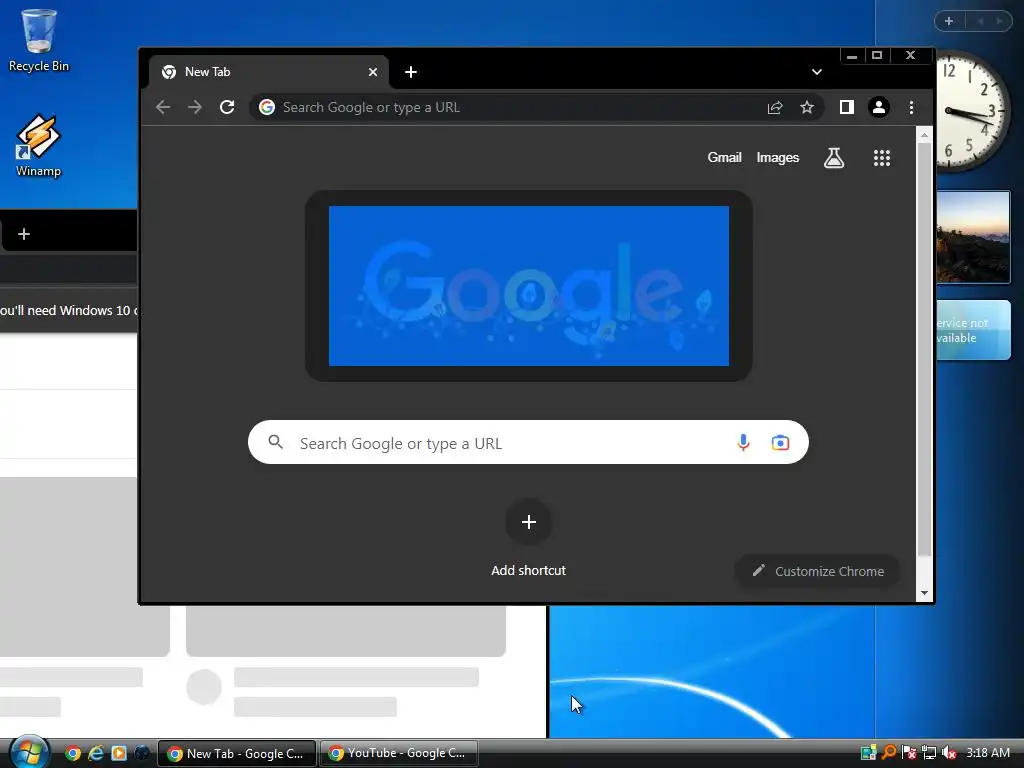Image resolution: width=1024 pixels, height=768 pixels.
Task: Click the Windows Sidebar tray icon
Action: click(x=869, y=752)
